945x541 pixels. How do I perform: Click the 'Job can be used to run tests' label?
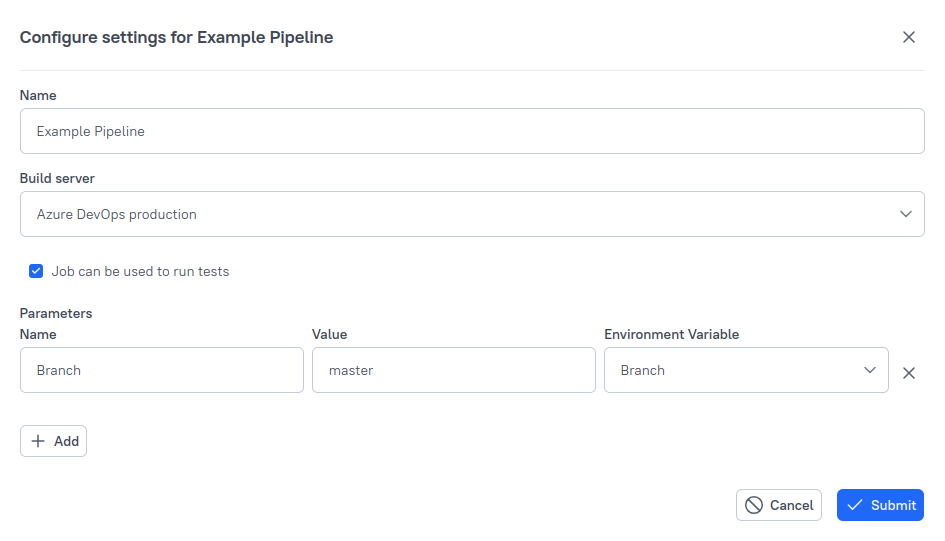[x=140, y=271]
